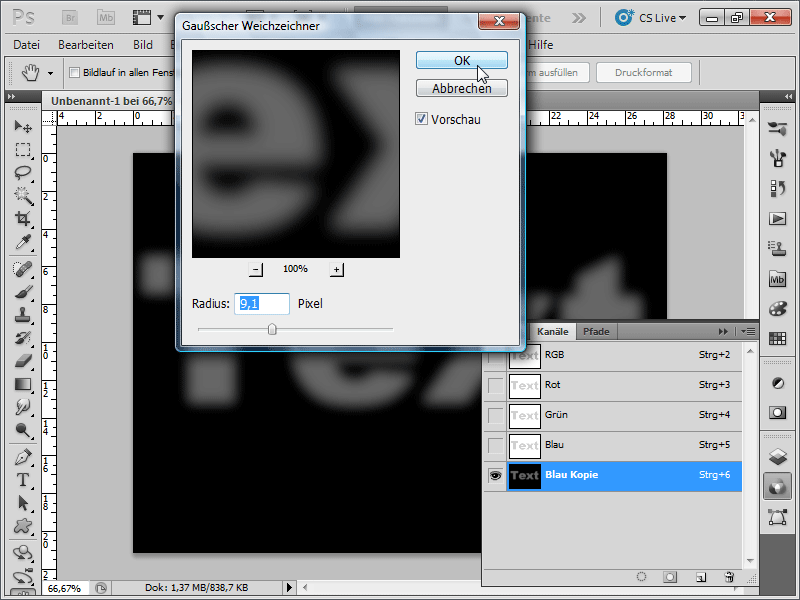
Task: Launch Mini Bridge from top bar
Action: coord(106,18)
